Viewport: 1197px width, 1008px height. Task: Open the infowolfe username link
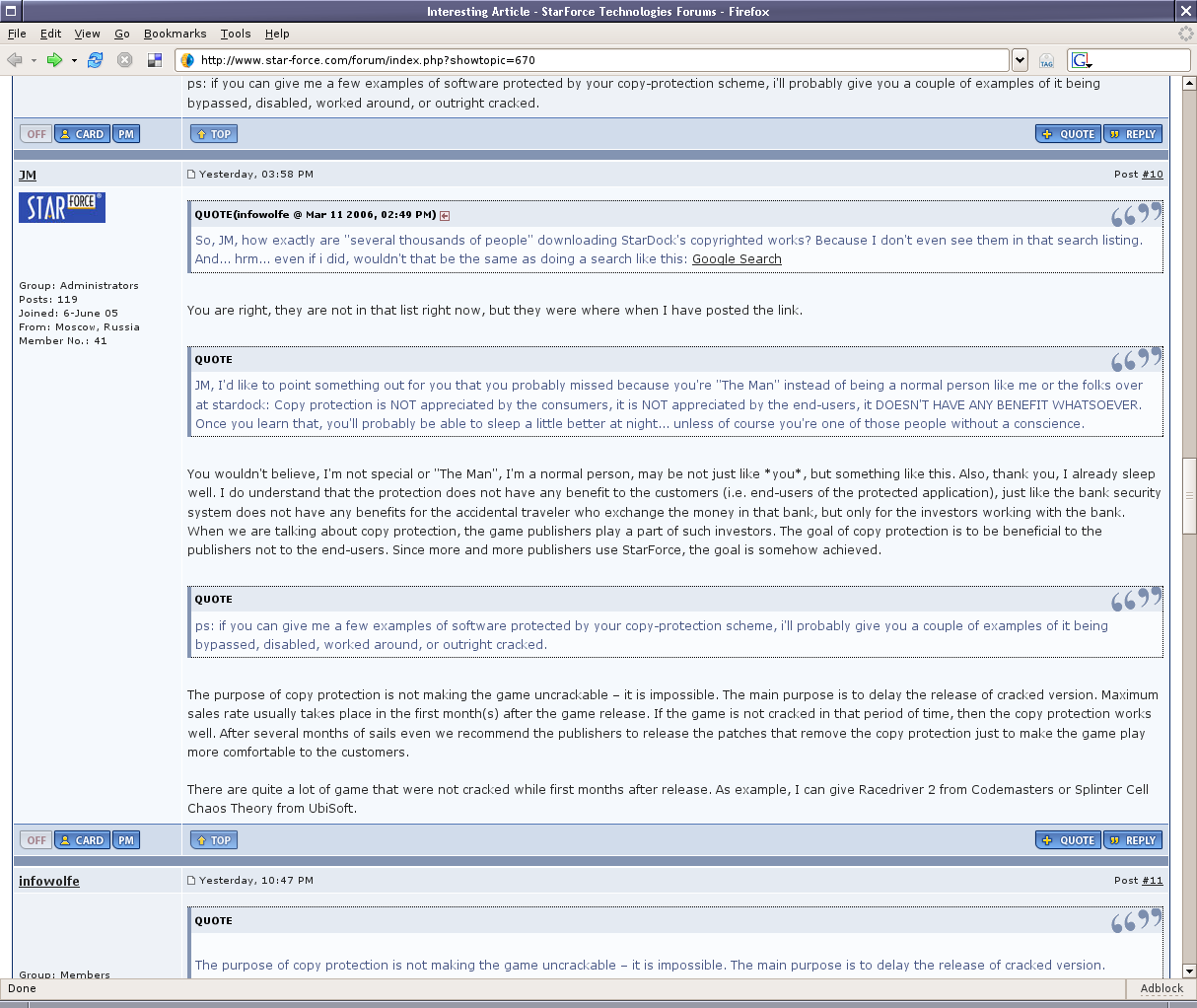coord(49,881)
